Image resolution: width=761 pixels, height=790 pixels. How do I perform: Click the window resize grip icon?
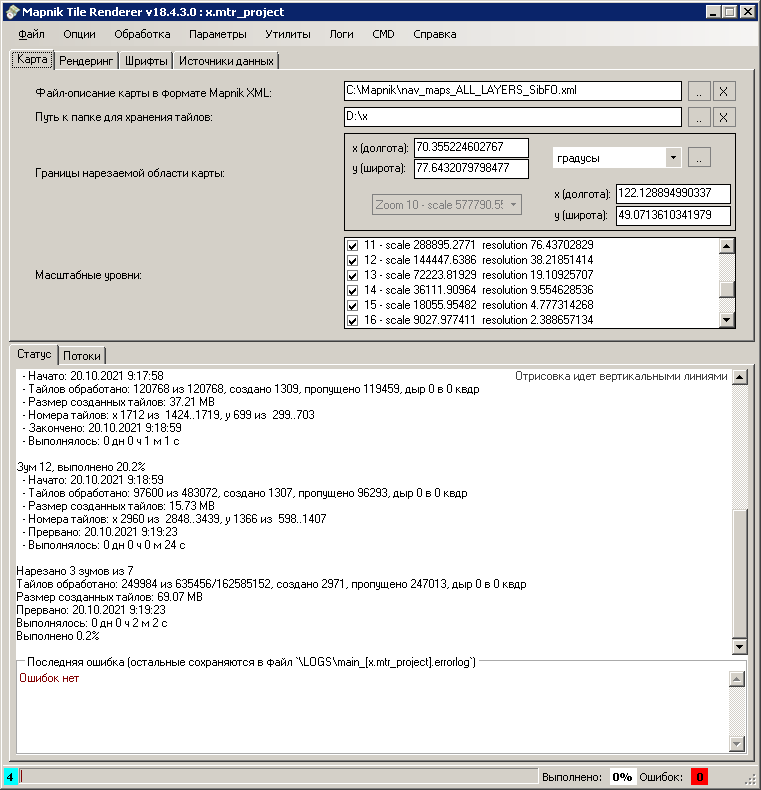pos(750,779)
